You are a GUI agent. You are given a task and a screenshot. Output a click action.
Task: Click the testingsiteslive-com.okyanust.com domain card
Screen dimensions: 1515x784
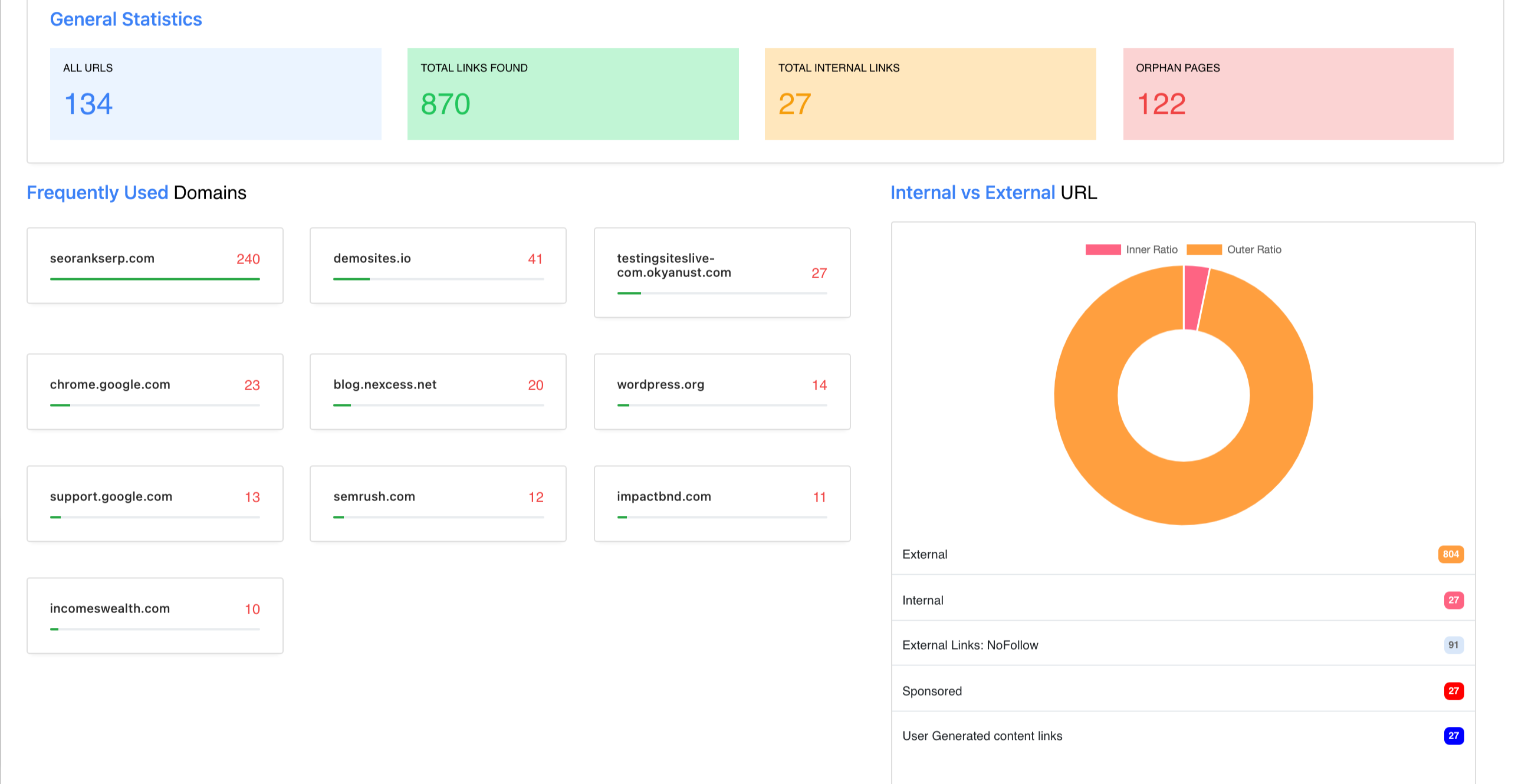coord(721,272)
